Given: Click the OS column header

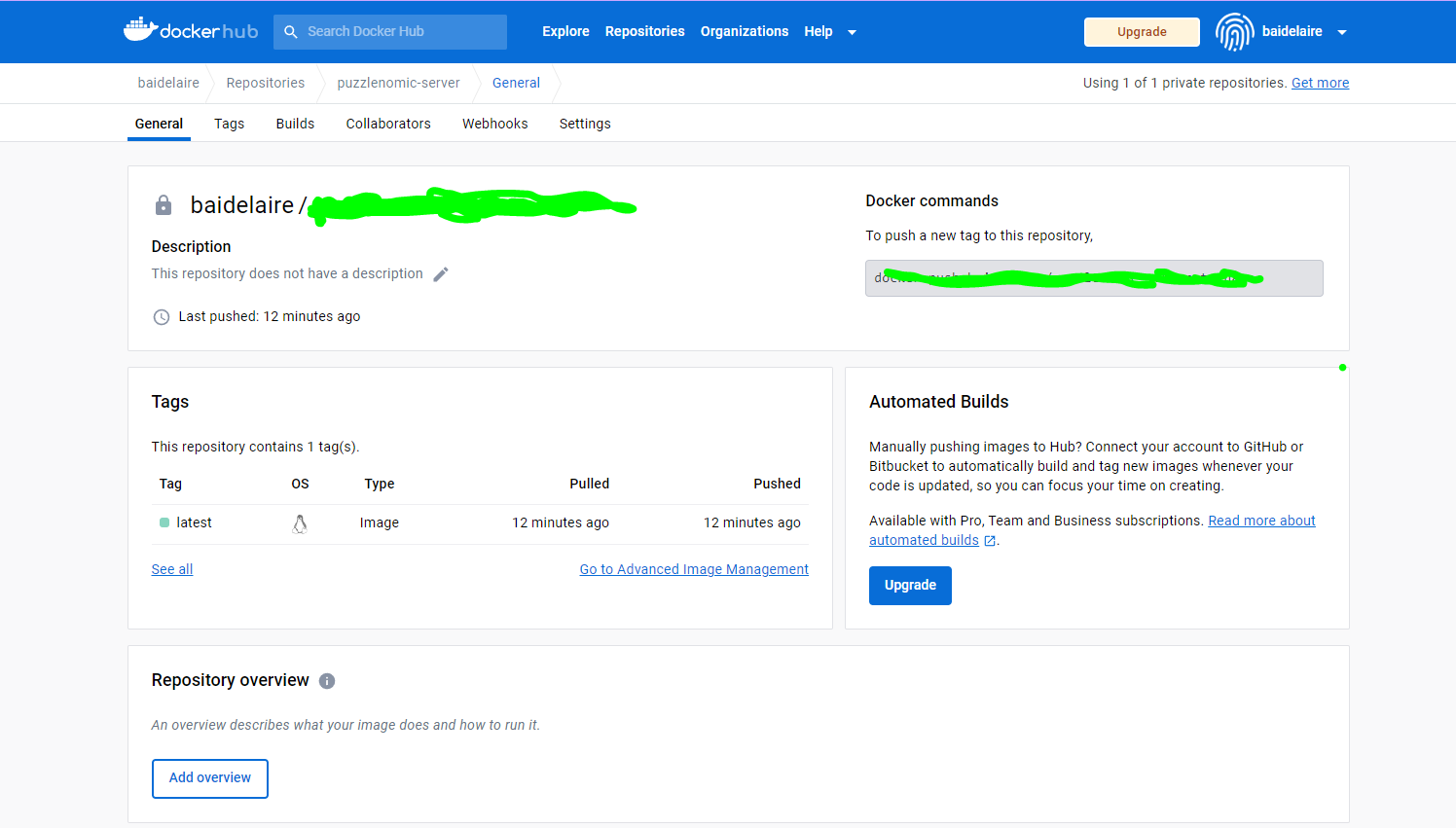Looking at the screenshot, I should click(x=300, y=485).
